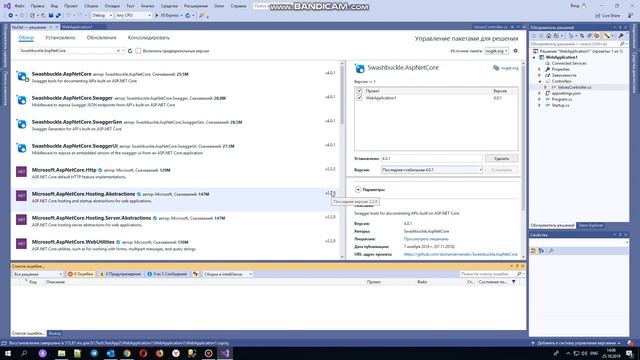Clear the package search box text
This screenshot has height=360, width=640.
coord(118,51)
